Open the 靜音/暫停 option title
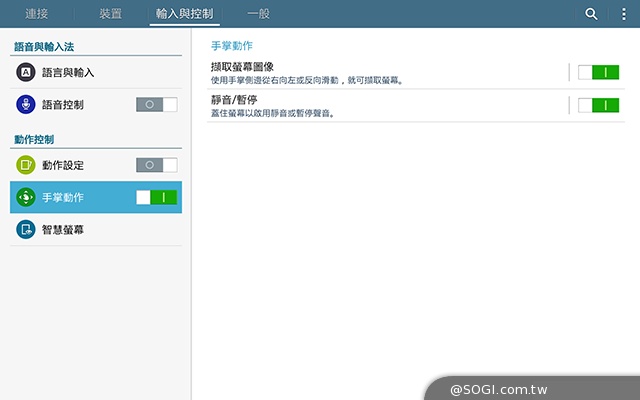The image size is (640, 400). pyautogui.click(x=234, y=100)
